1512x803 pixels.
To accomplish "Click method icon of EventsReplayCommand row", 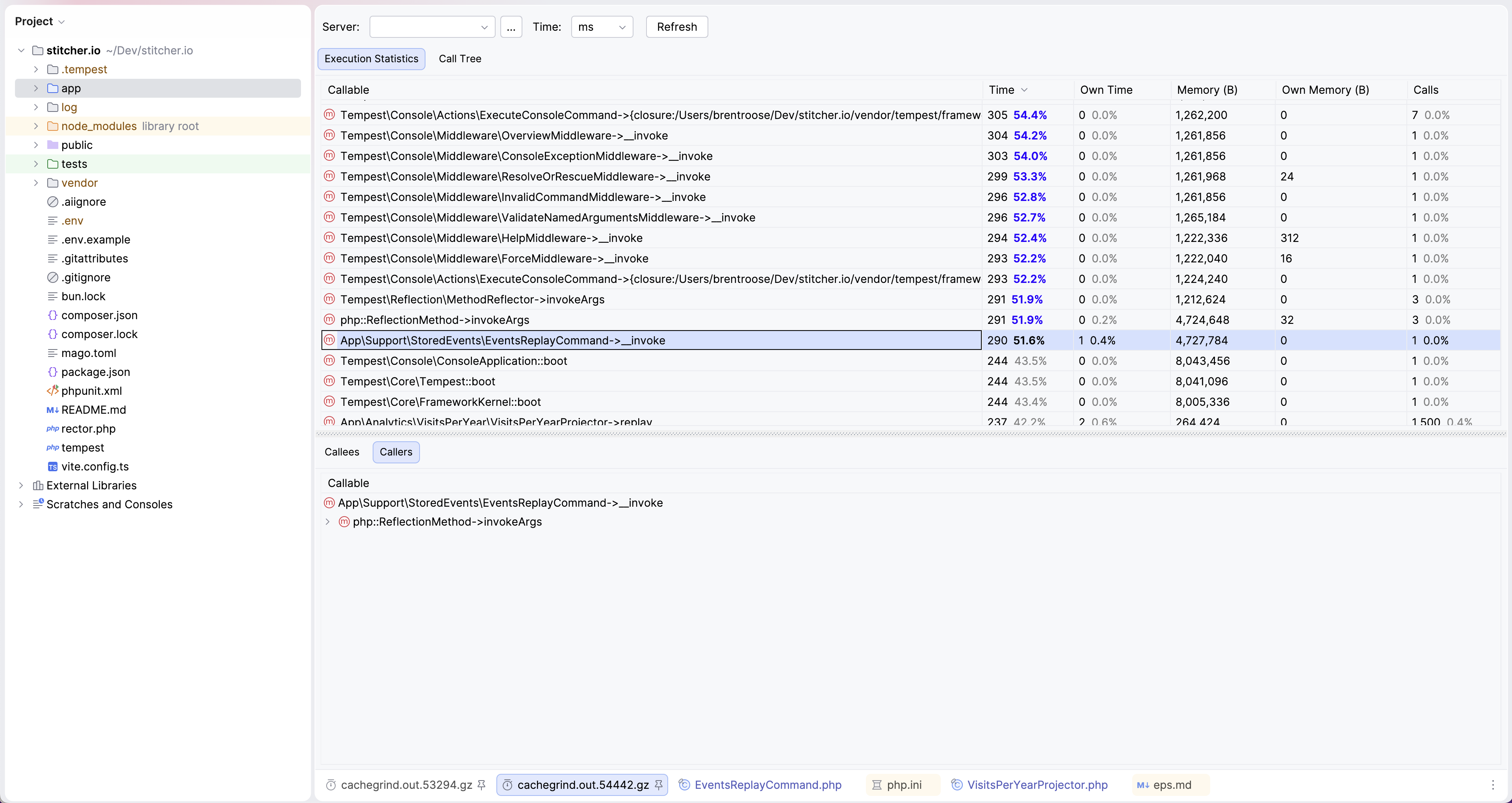I will tap(329, 340).
